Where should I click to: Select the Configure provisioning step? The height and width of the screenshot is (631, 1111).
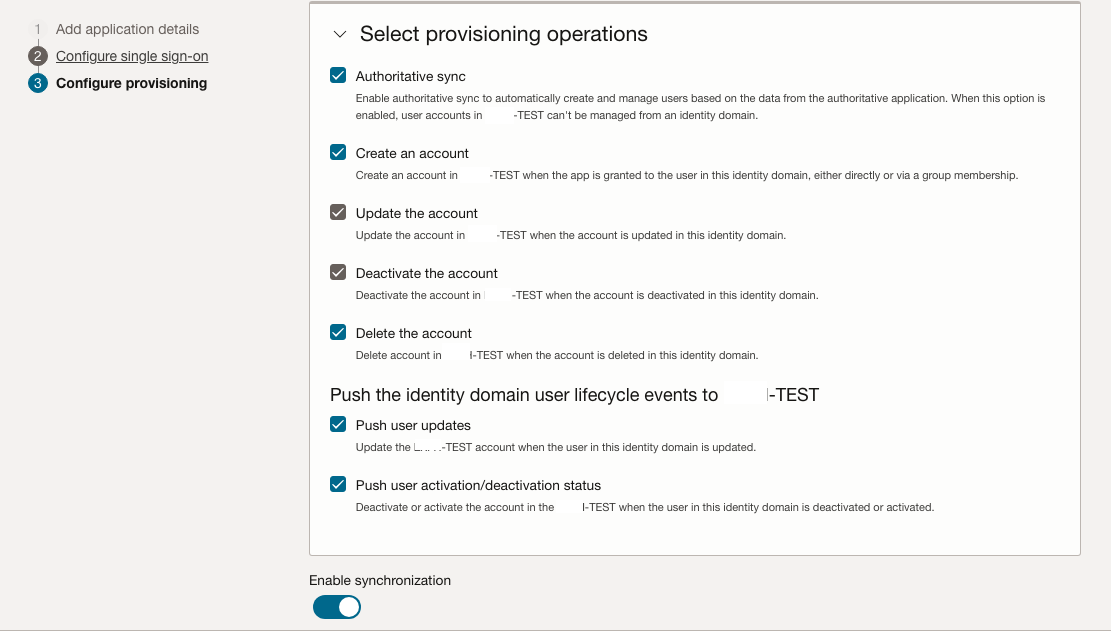(131, 83)
